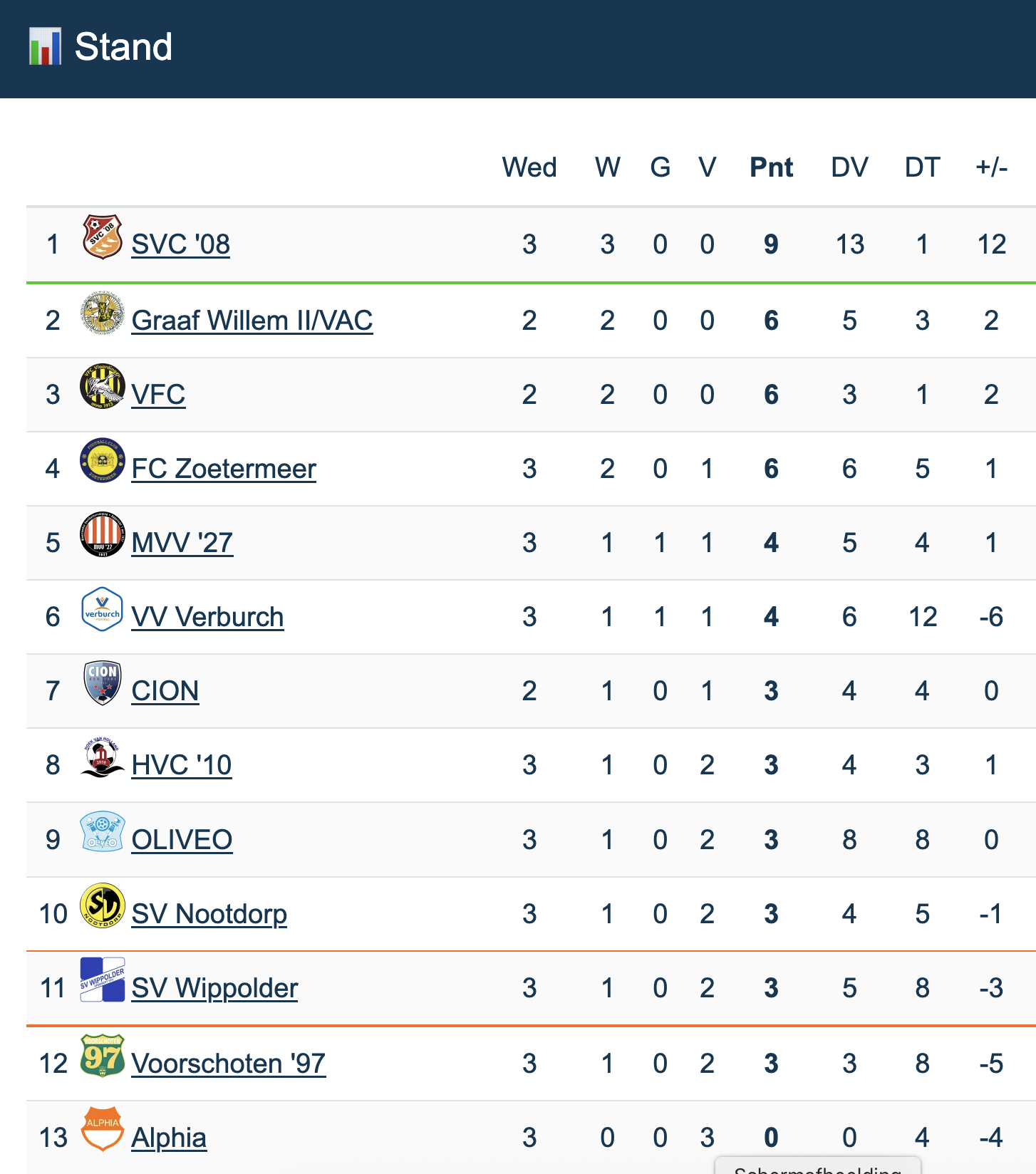
Task: Click the VV Verburch logo
Action: (x=103, y=609)
